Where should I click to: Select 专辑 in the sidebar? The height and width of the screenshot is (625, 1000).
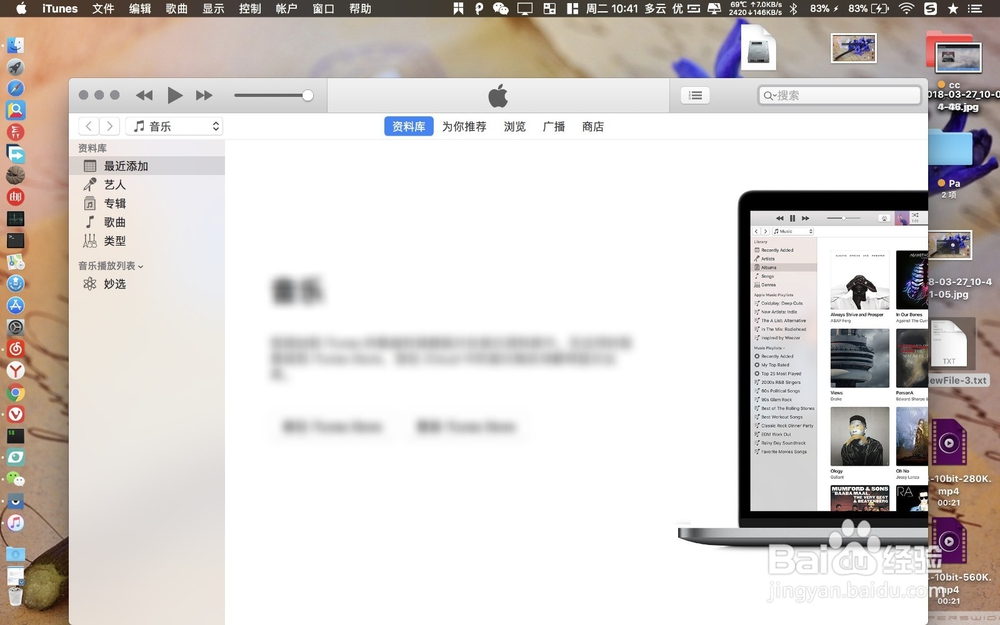147,203
